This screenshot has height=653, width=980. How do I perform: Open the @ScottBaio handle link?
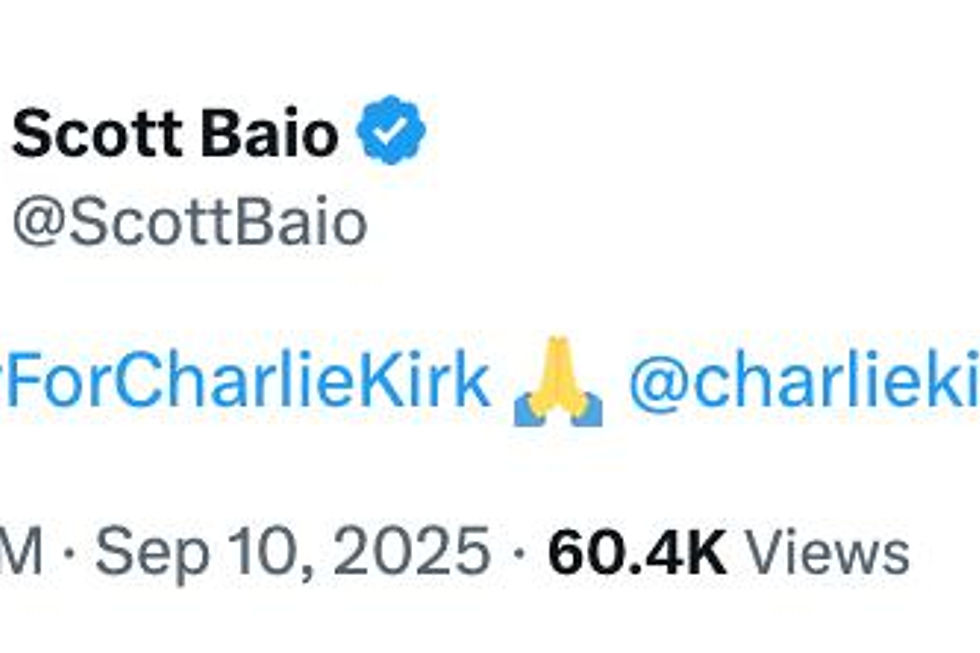click(189, 224)
